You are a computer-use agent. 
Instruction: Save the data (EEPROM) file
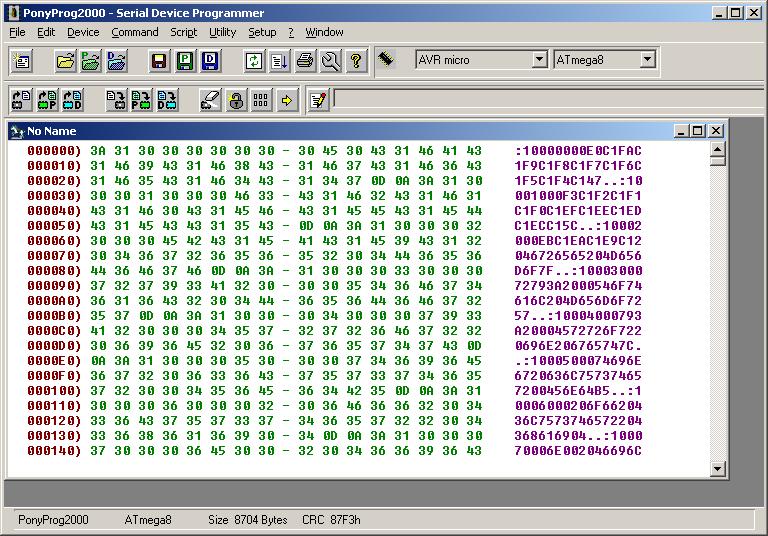(210, 61)
